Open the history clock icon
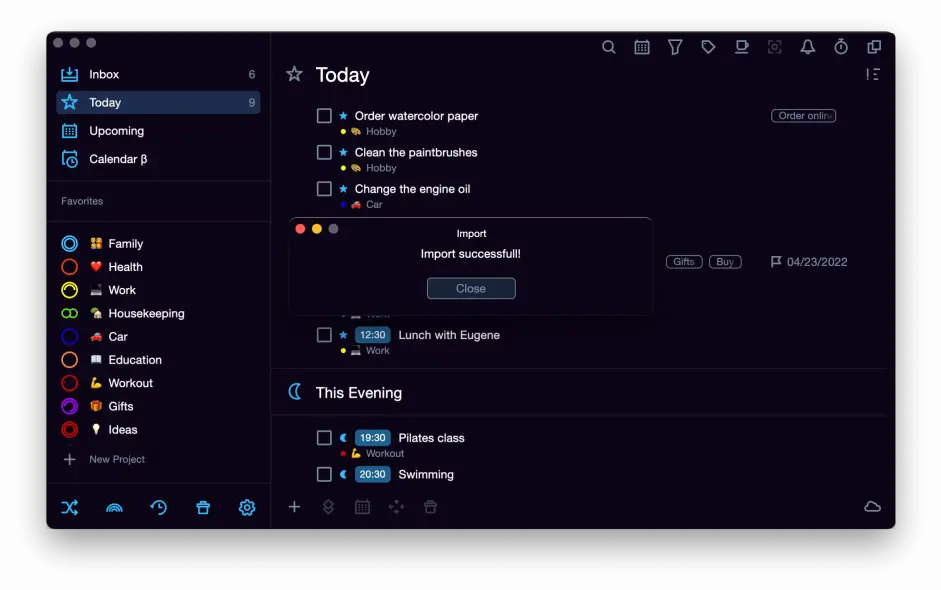This screenshot has height=590, width=941. point(158,508)
